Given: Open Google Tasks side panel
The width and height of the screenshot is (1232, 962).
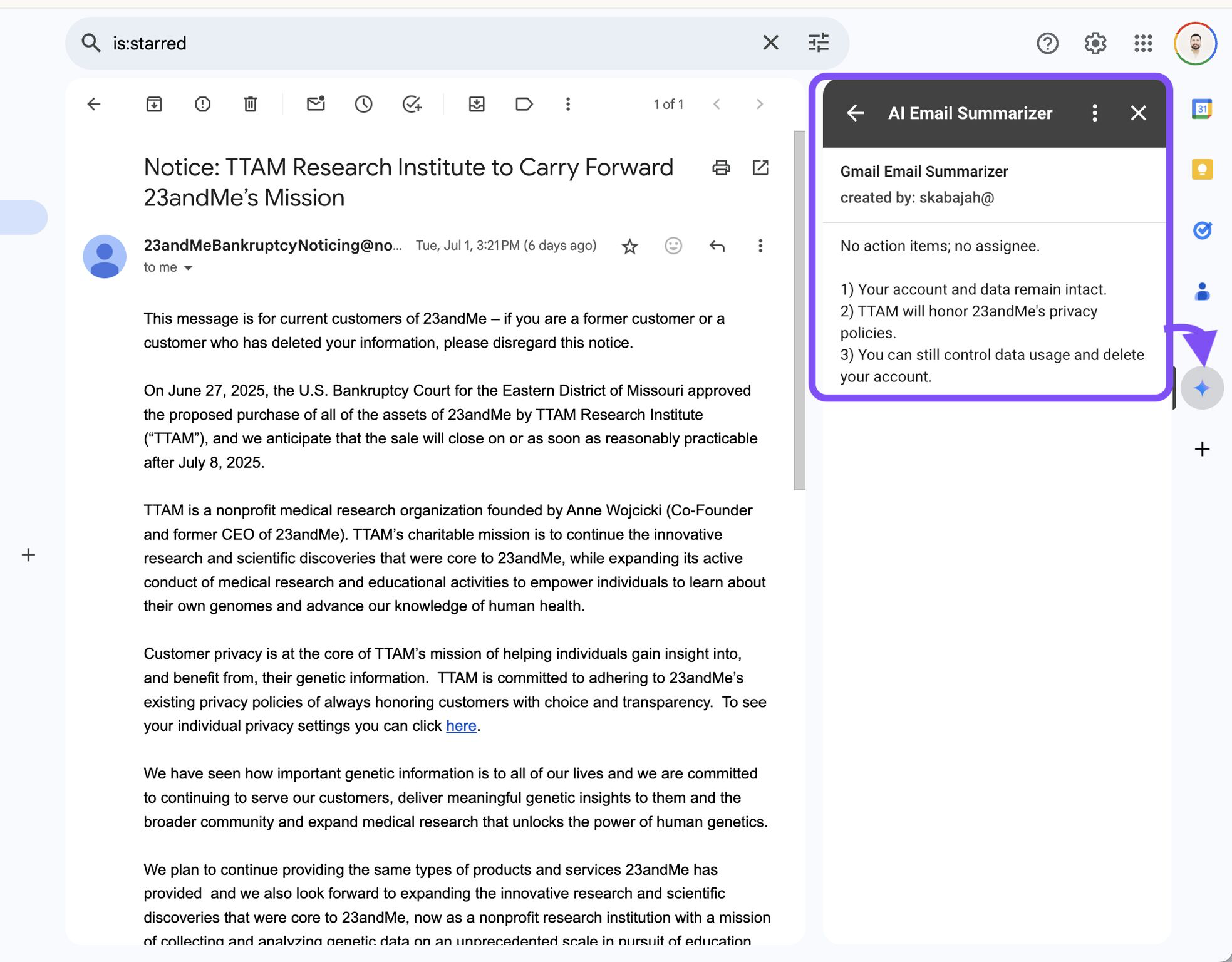Looking at the screenshot, I should point(1202,230).
